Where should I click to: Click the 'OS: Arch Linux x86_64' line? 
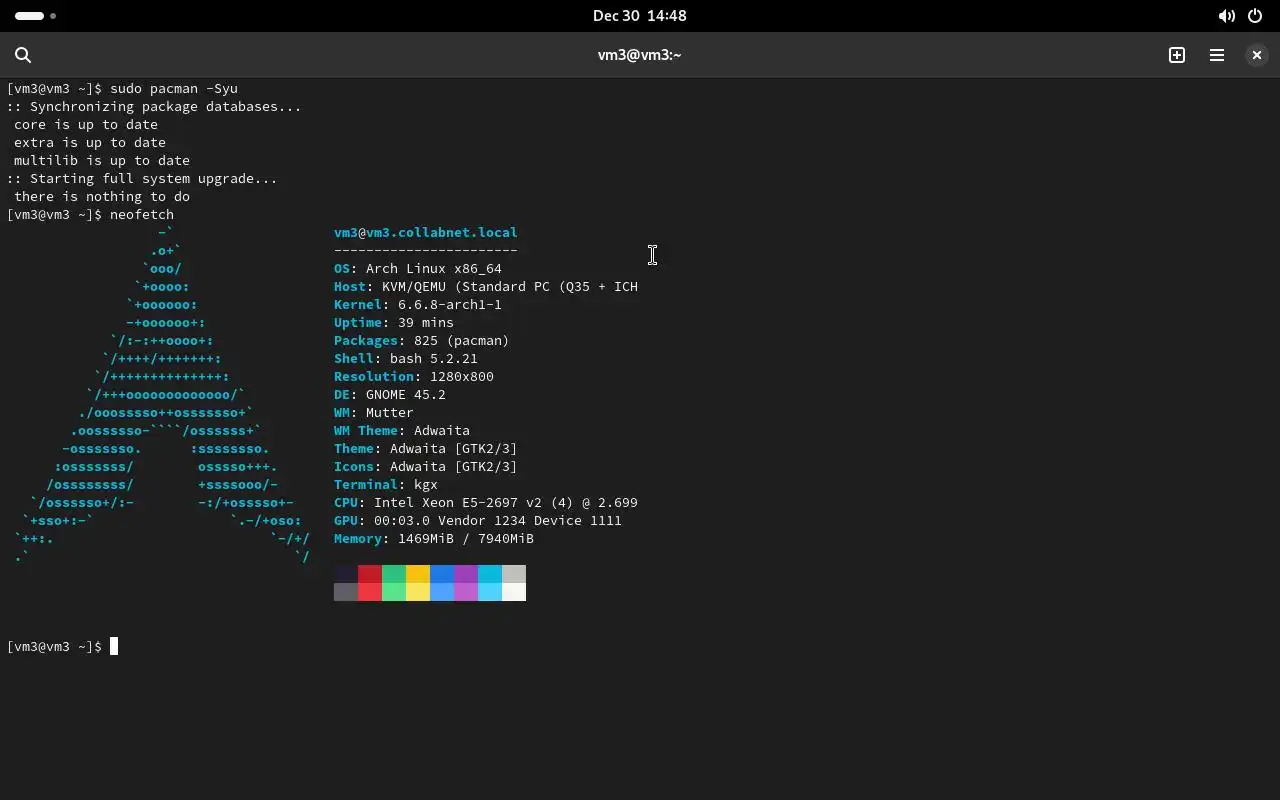[418, 268]
